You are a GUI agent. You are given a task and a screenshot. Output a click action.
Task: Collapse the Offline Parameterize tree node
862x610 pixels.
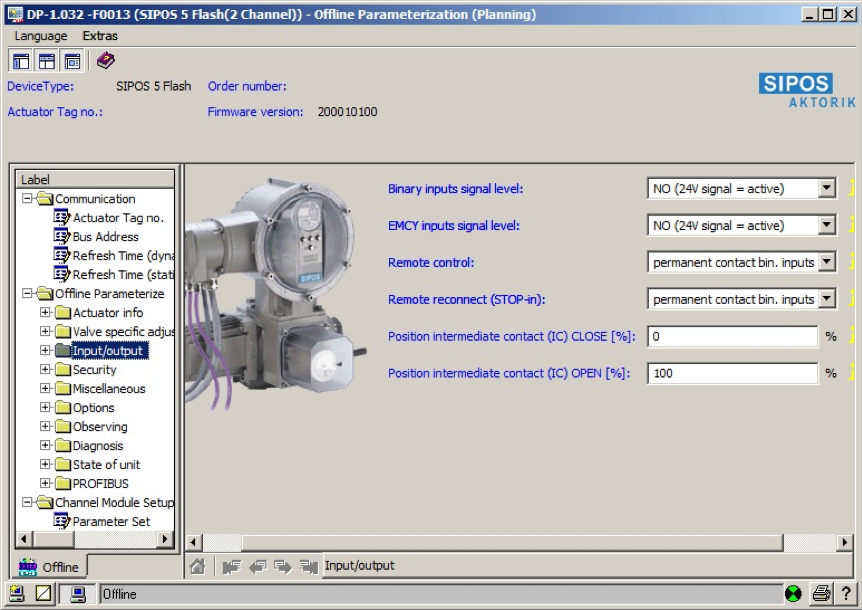click(x=27, y=293)
